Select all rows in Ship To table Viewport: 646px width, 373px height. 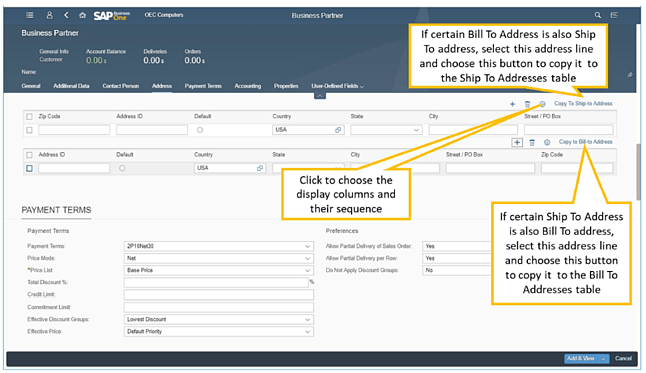tap(29, 155)
